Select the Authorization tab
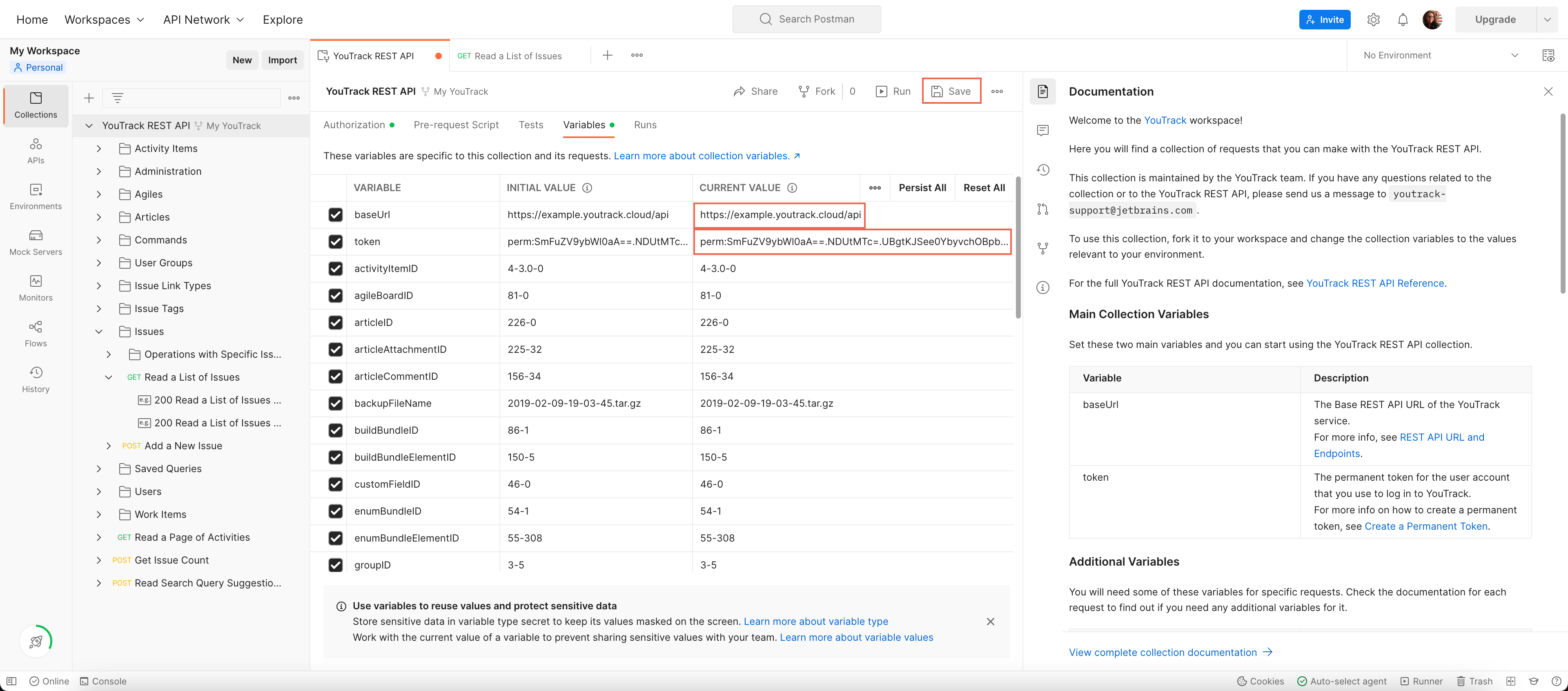Viewport: 1568px width, 691px height. click(x=355, y=124)
